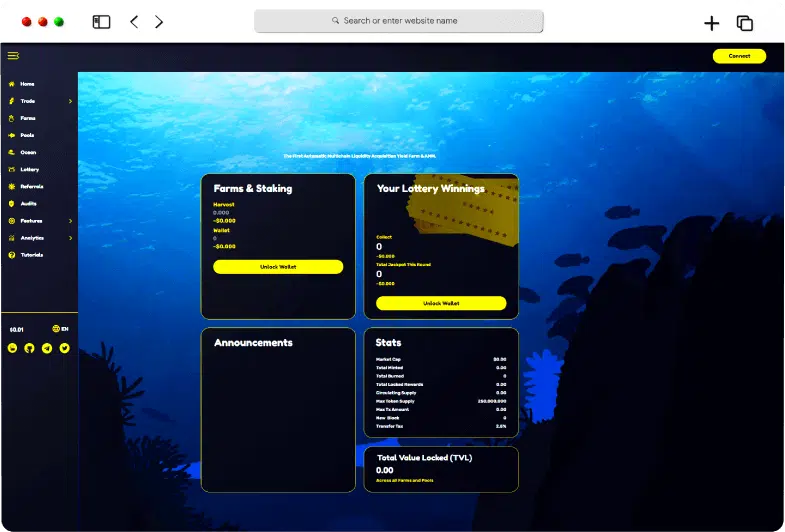This screenshot has width=785, height=532.
Task: Click Unlock Wallet in Your Lottery Winnings
Action: point(441,303)
